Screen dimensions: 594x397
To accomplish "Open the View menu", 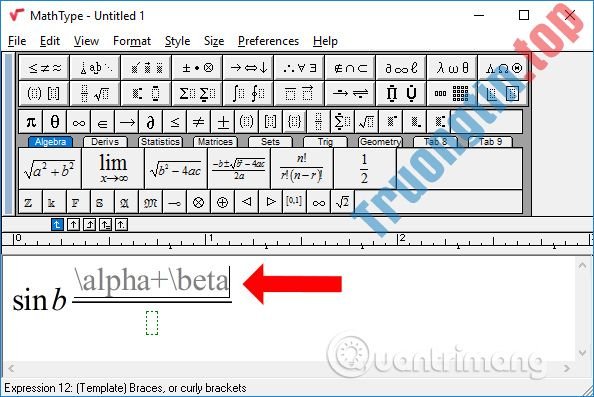I will [x=86, y=41].
